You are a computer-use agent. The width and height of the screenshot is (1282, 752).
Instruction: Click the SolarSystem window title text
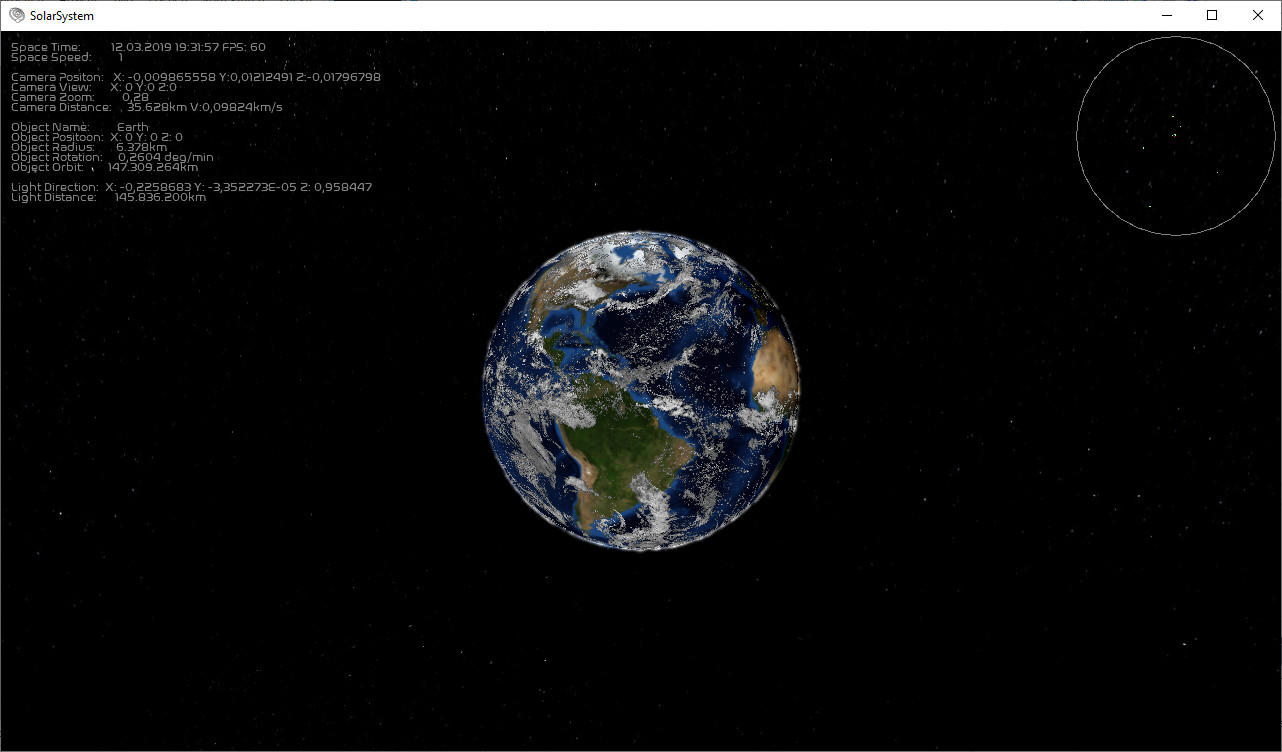coord(62,16)
